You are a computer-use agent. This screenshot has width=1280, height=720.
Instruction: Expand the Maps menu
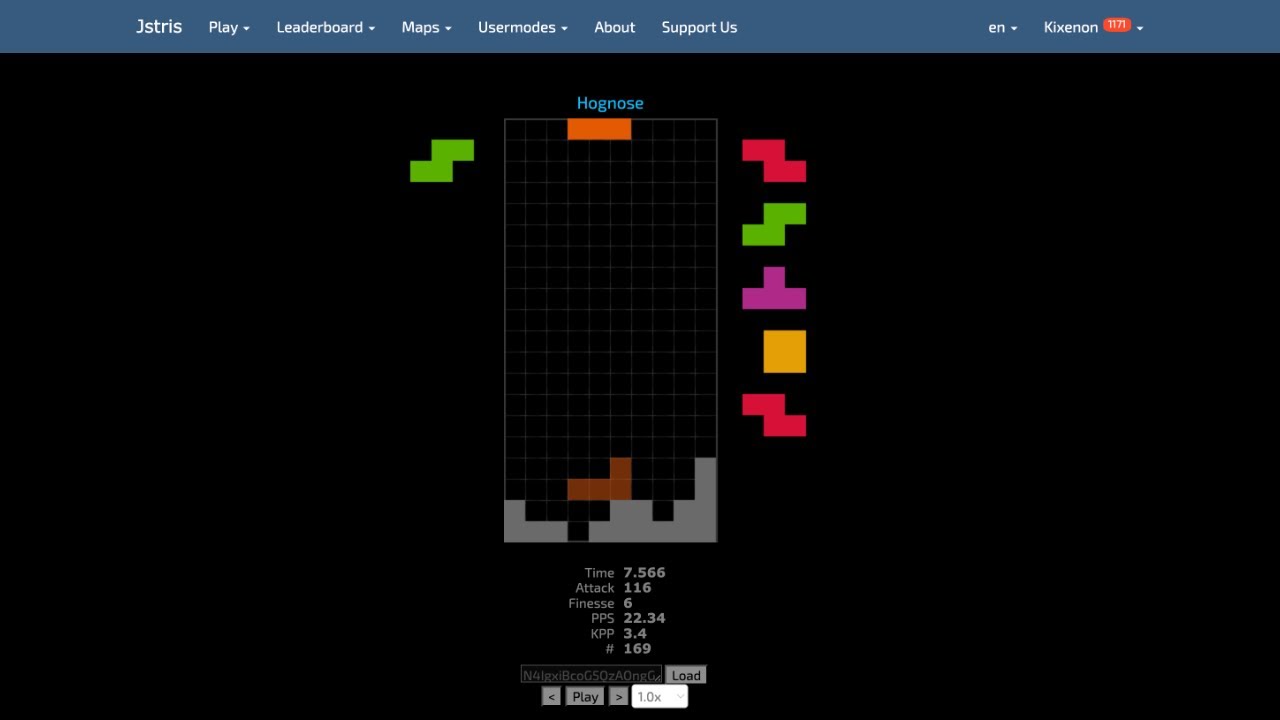pyautogui.click(x=426, y=27)
